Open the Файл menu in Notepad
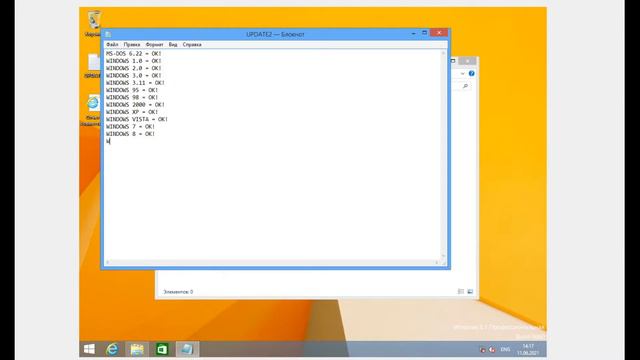The image size is (640, 360). [x=112, y=44]
